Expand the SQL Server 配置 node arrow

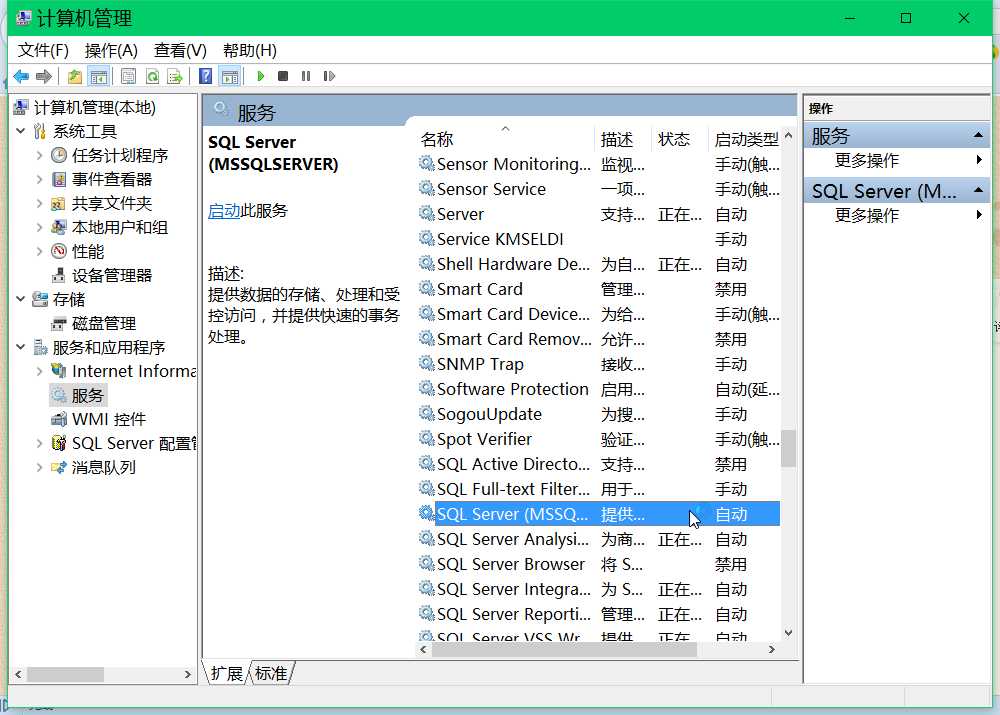click(40, 443)
